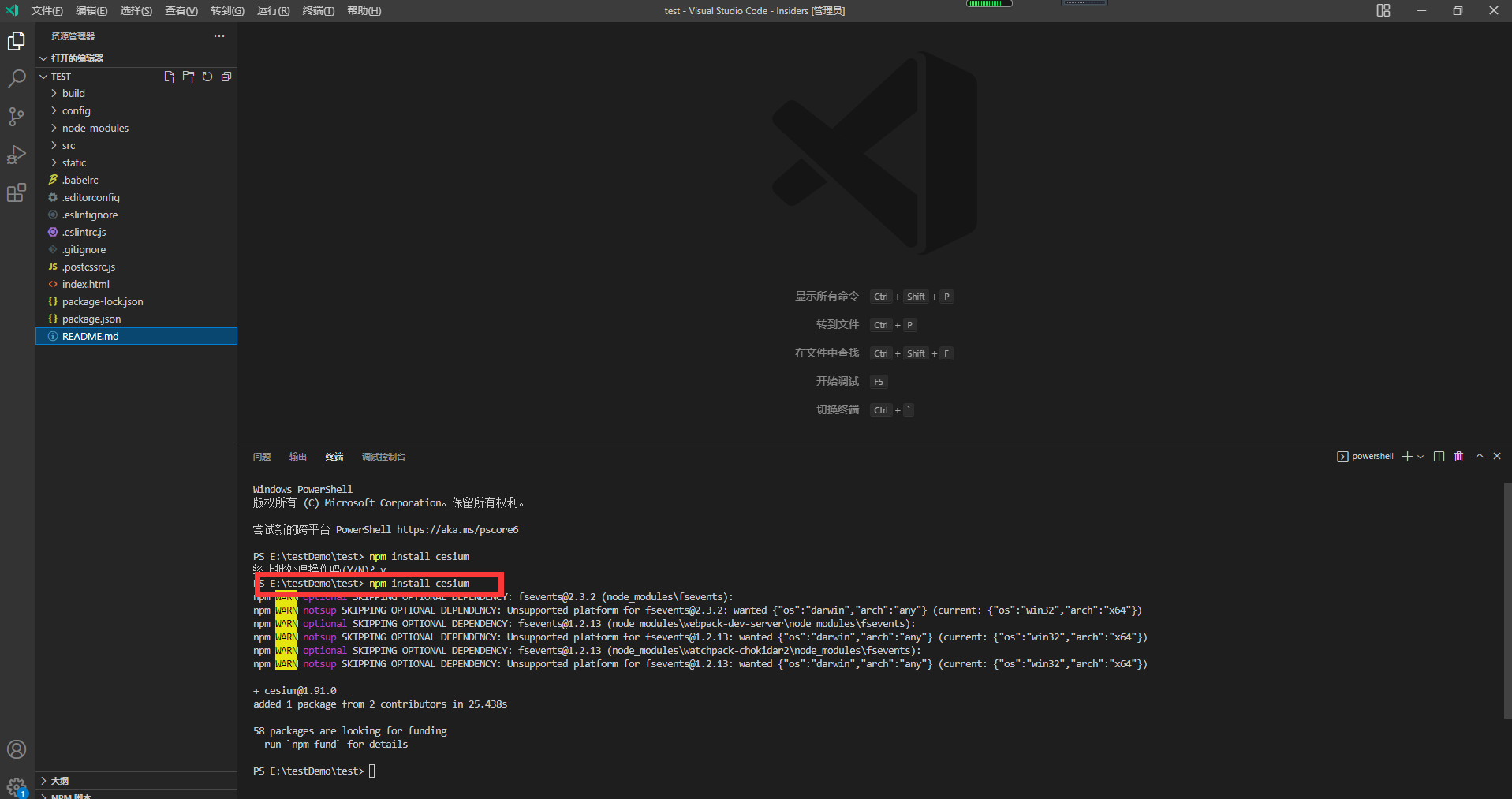Screen dimensions: 1512x799
Task: Open .gitignore file
Action: point(136,249)
